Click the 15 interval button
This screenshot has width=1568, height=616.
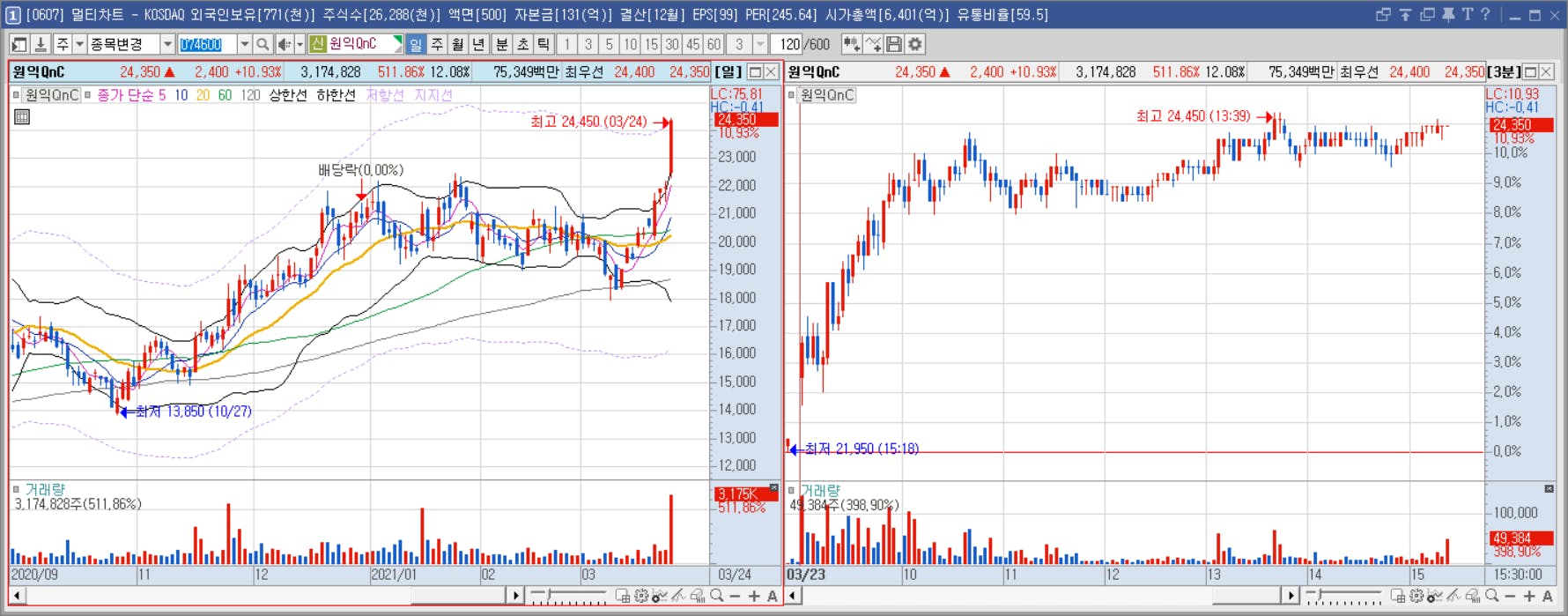pyautogui.click(x=651, y=44)
